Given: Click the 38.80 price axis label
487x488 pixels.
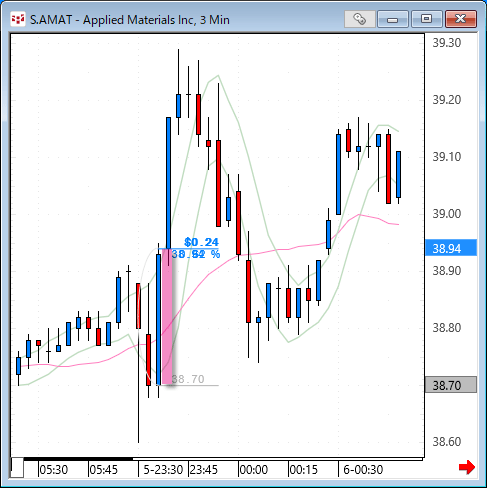Looking at the screenshot, I should 447,328.
